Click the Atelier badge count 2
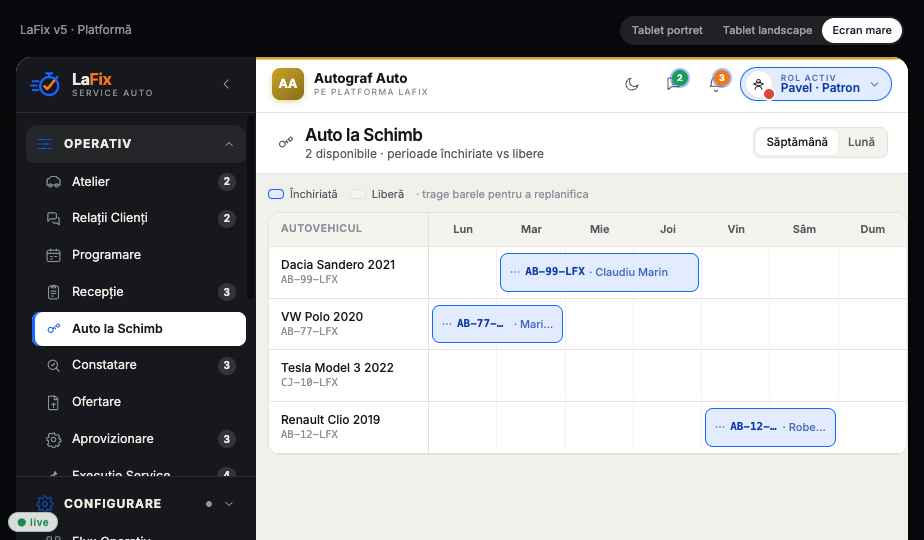The width and height of the screenshot is (924, 540). click(x=226, y=182)
